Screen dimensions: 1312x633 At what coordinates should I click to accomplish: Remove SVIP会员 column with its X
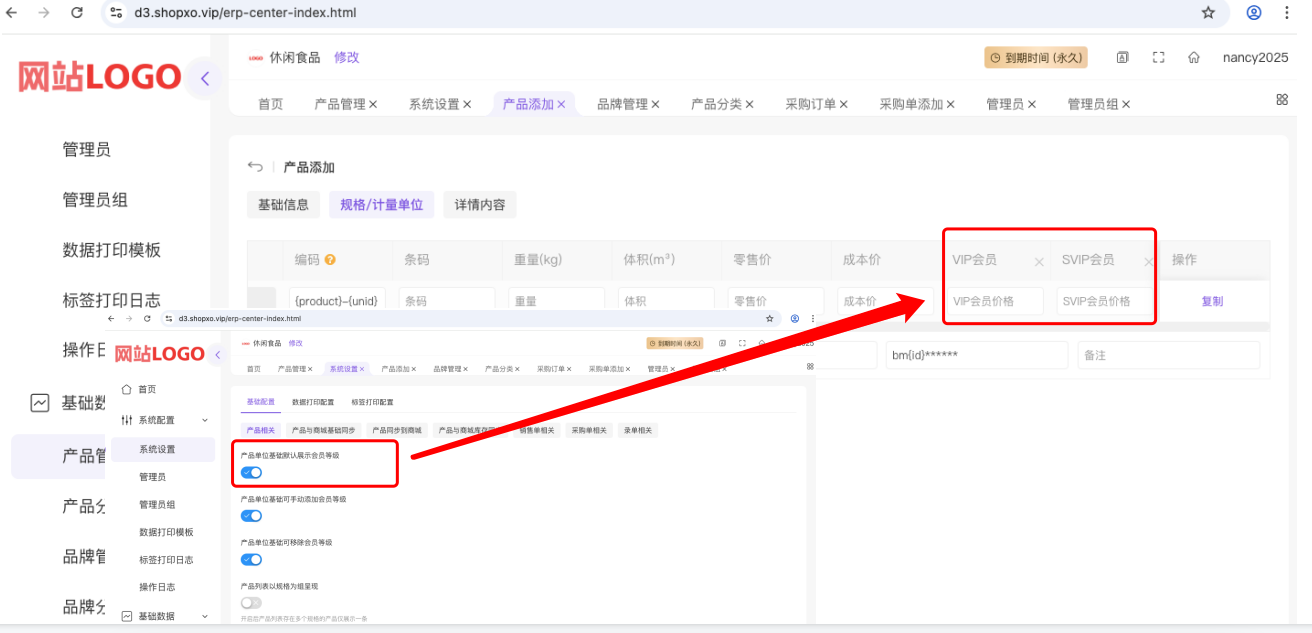pyautogui.click(x=1148, y=262)
